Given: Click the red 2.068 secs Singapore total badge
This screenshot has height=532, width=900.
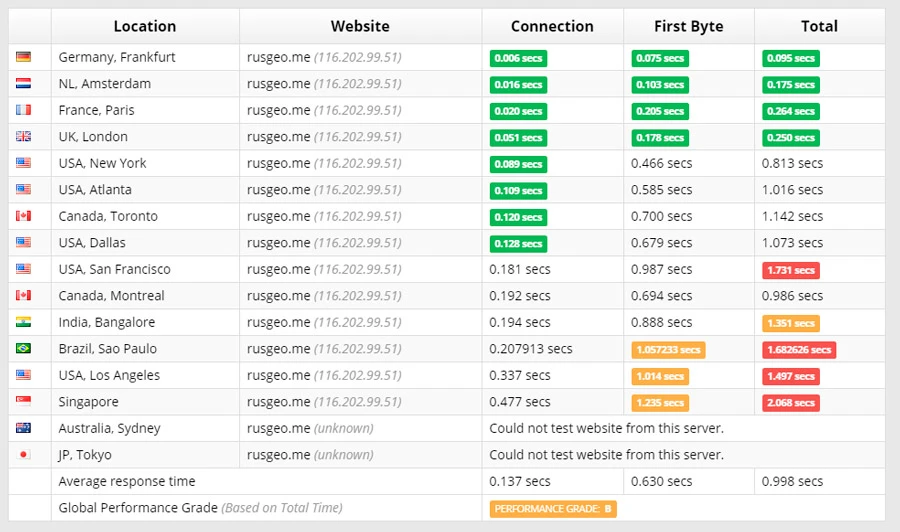Looking at the screenshot, I should tap(791, 403).
